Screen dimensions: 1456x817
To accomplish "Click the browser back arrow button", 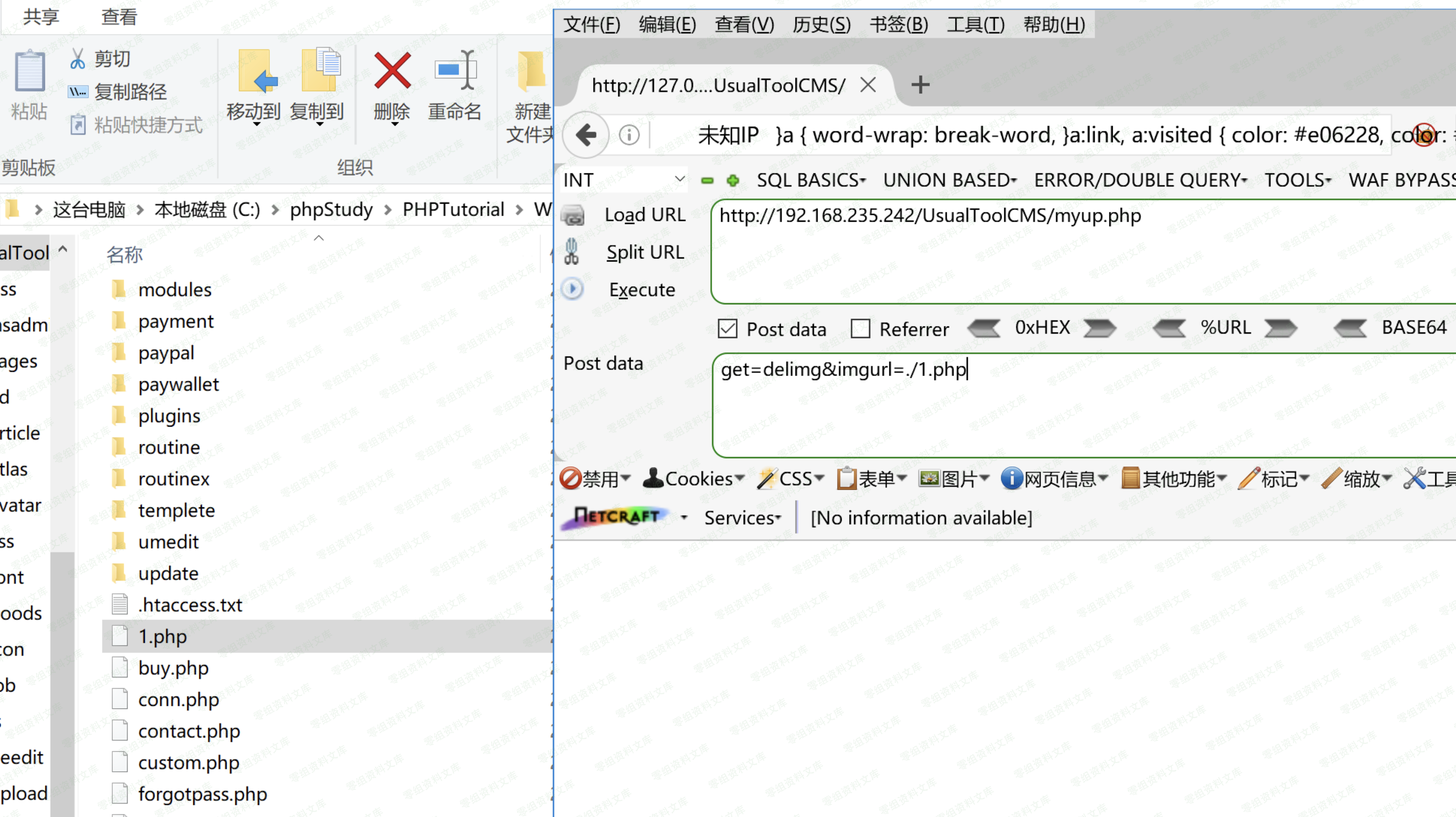I will click(x=586, y=135).
